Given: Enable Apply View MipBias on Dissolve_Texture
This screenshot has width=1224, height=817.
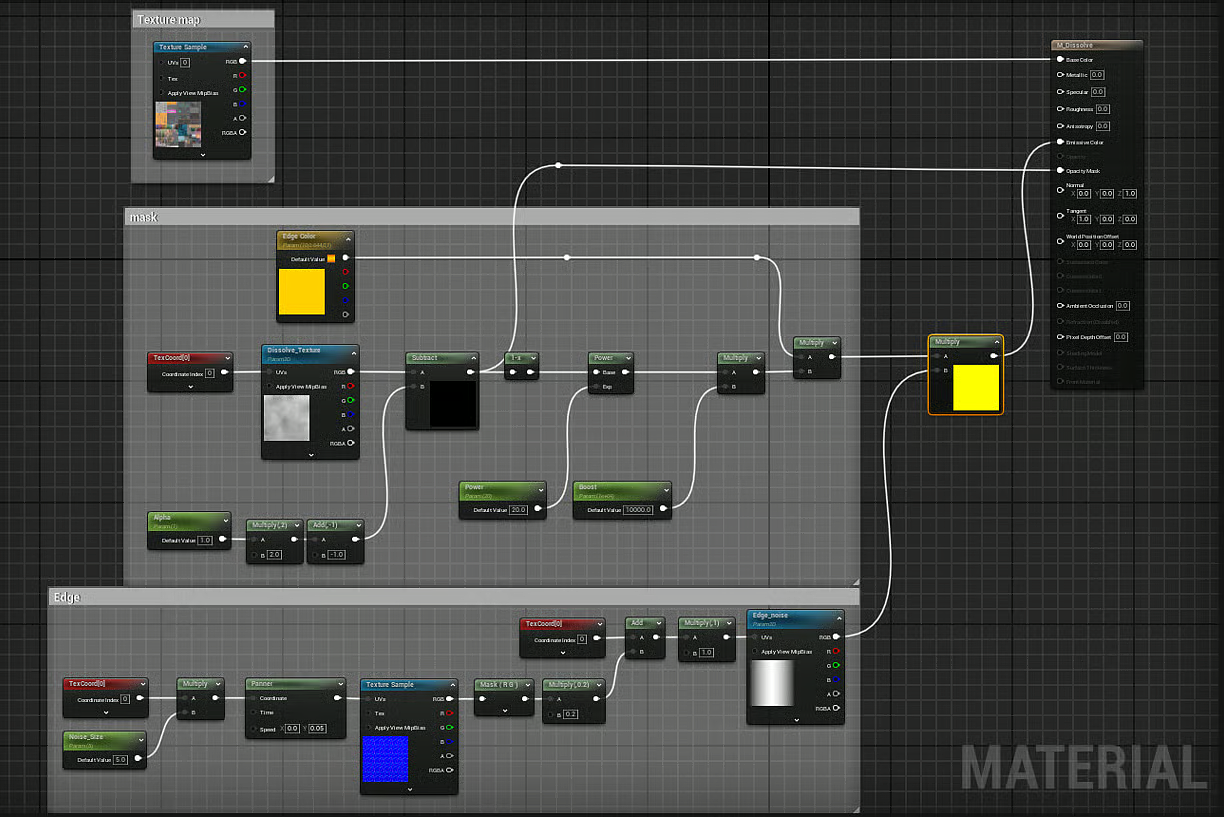Looking at the screenshot, I should coord(269,385).
